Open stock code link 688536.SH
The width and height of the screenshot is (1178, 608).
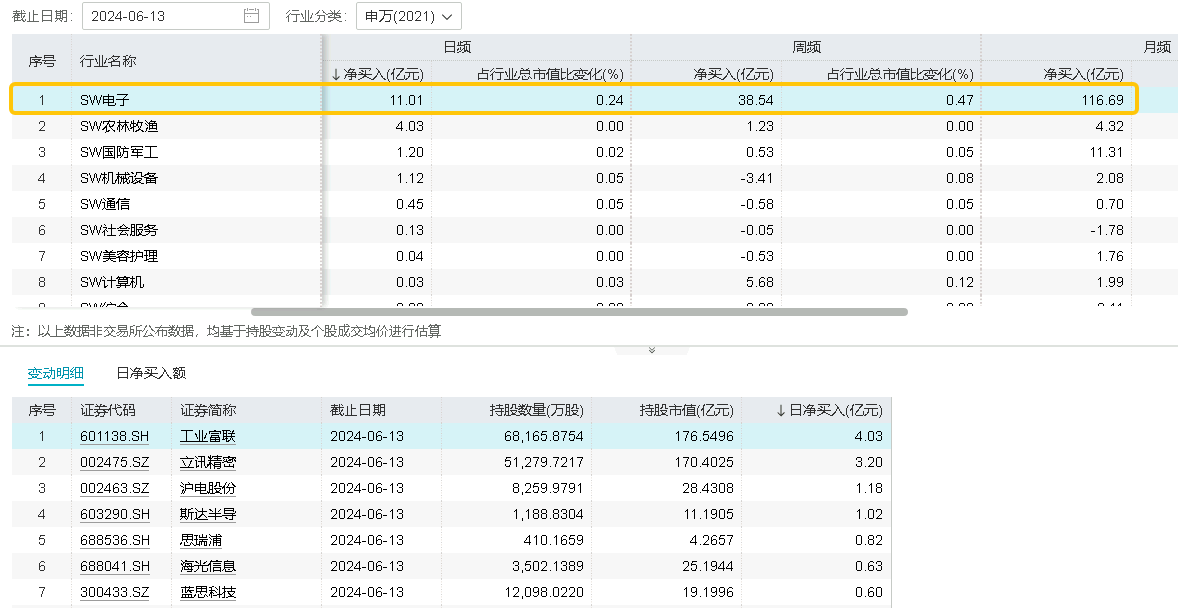click(114, 540)
